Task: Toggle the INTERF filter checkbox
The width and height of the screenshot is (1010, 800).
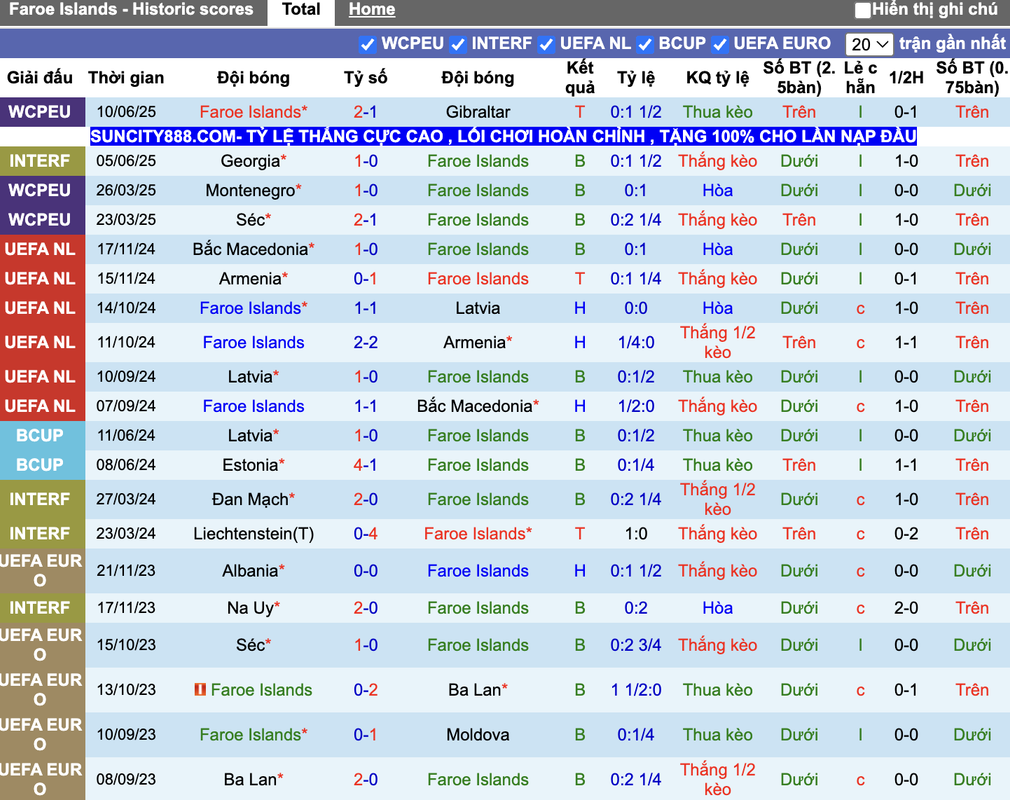Action: point(458,44)
